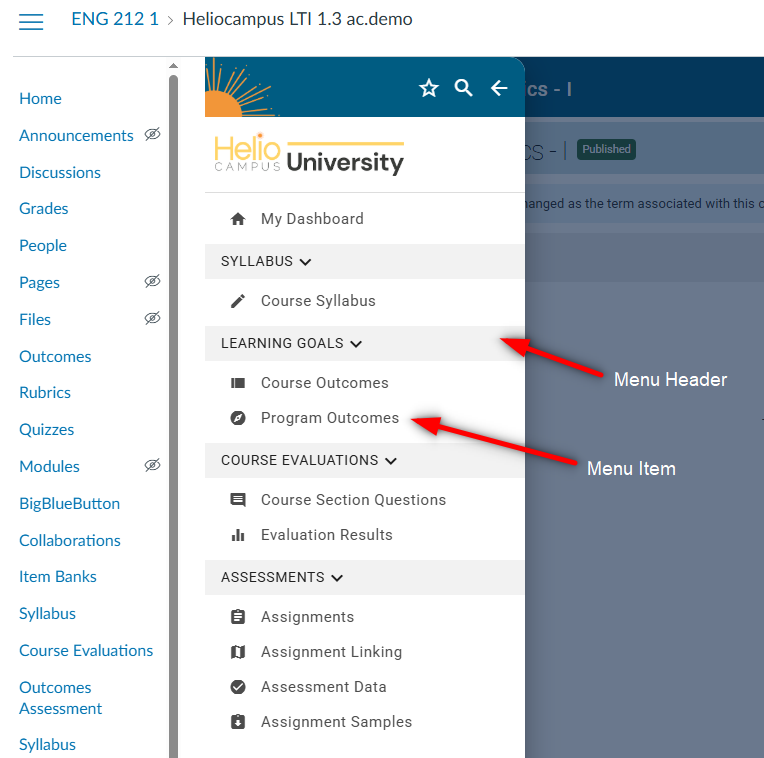Collapse the LEARNING GOALS section

(356, 344)
